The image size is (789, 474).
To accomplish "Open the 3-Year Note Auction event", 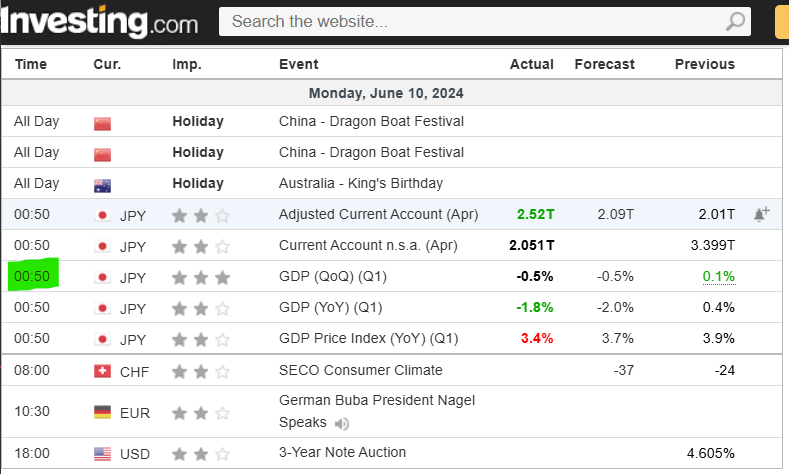I will tap(342, 453).
